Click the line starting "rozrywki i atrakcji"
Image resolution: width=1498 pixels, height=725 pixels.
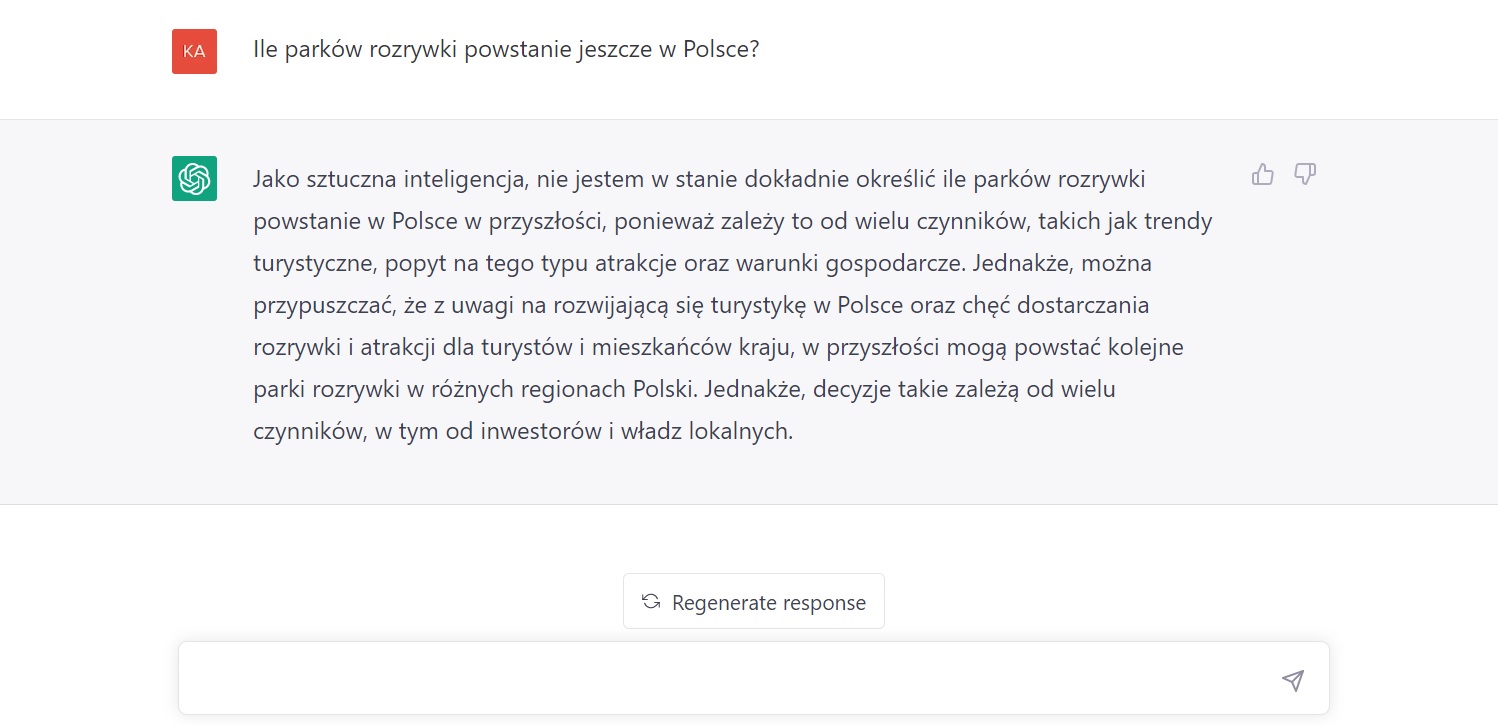718,347
